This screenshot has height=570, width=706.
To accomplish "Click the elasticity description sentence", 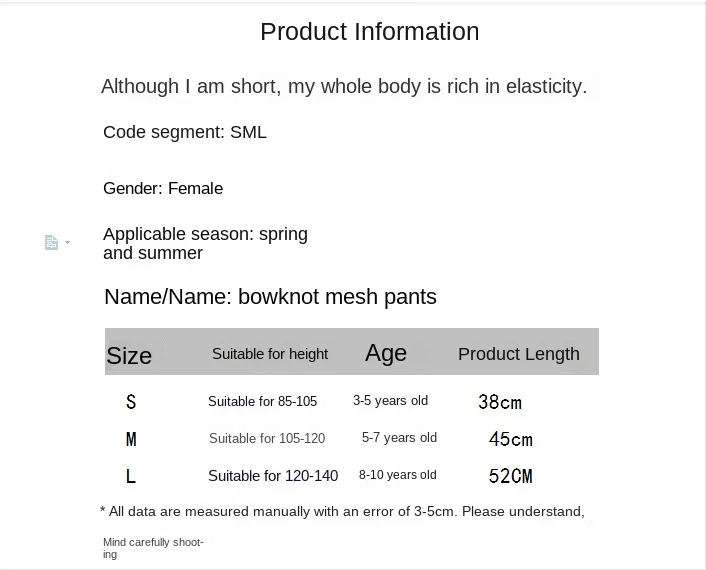I will pyautogui.click(x=344, y=87).
